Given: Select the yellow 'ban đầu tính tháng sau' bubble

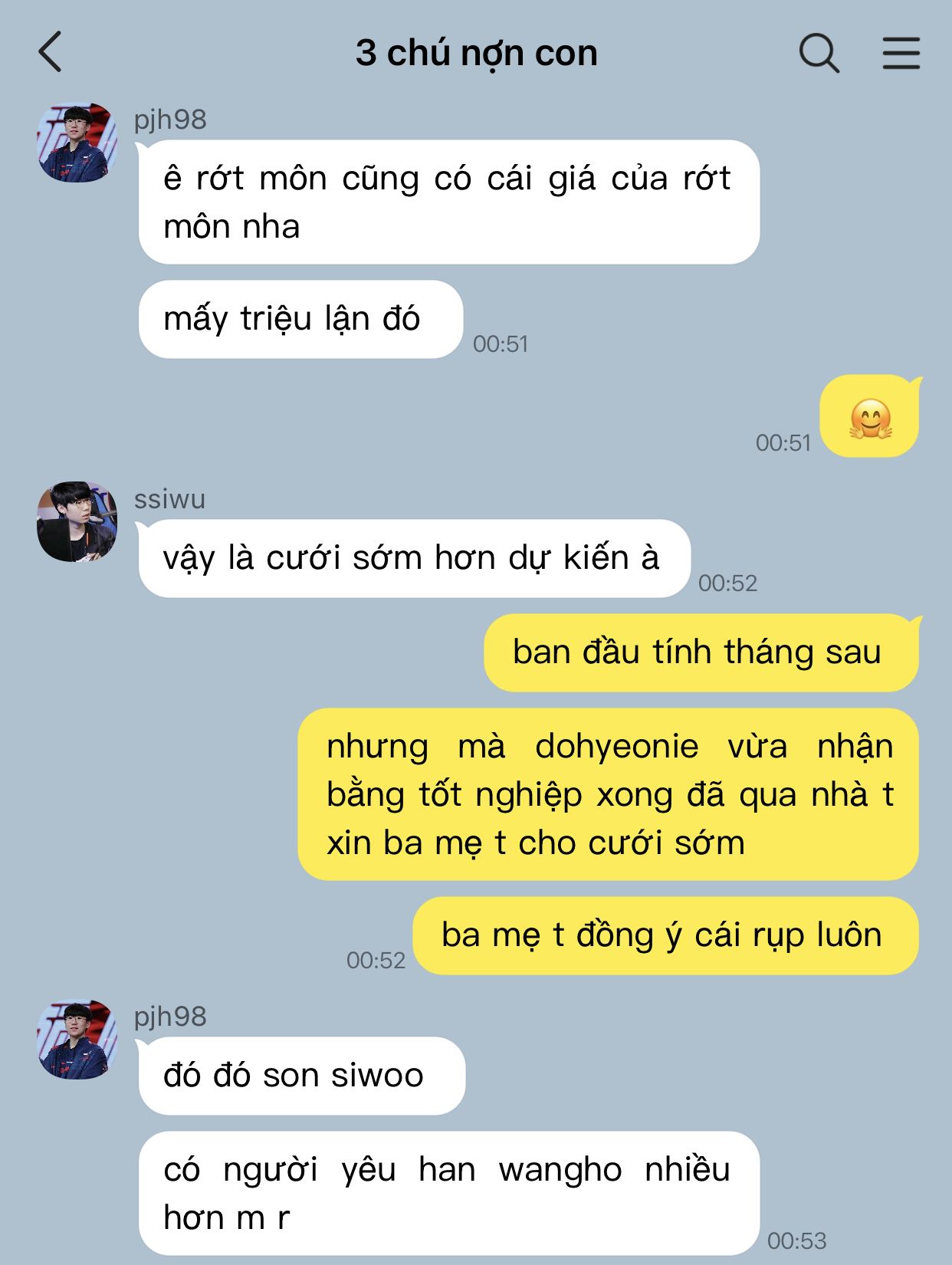Looking at the screenshot, I should click(x=701, y=652).
